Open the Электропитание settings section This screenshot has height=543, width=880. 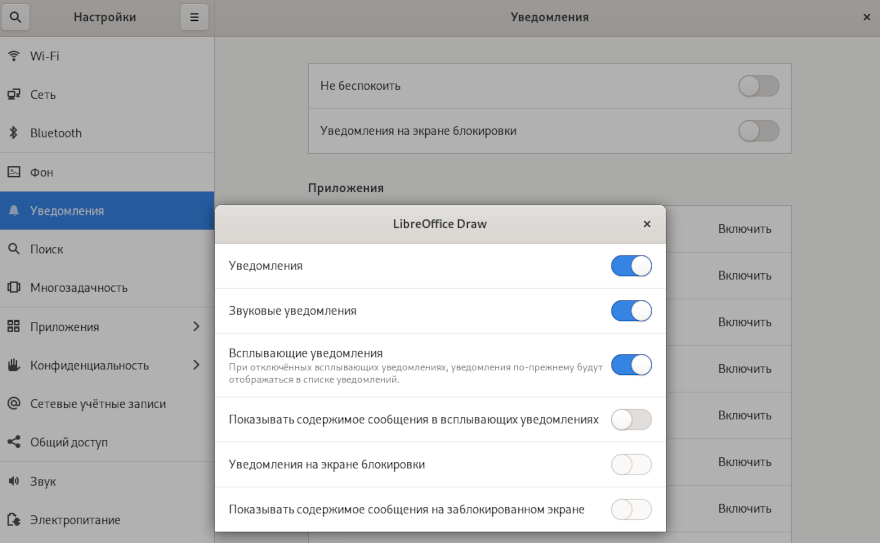[x=75, y=520]
